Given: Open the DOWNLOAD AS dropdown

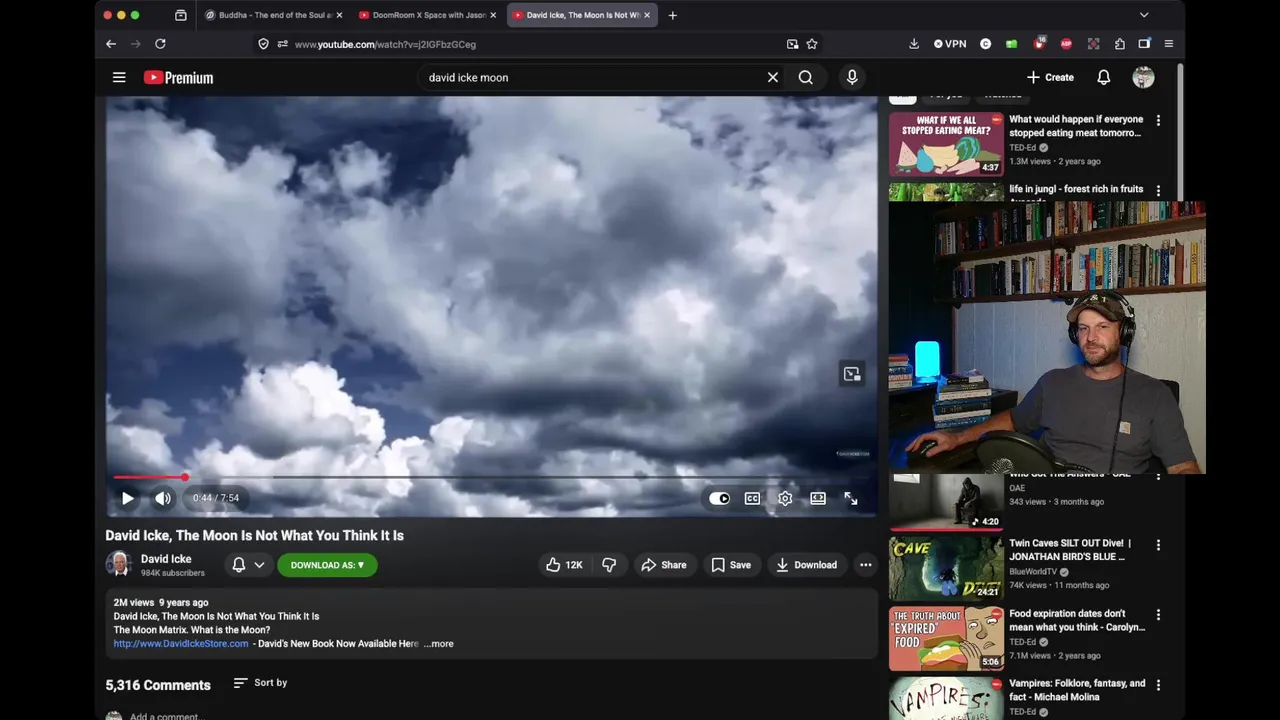Looking at the screenshot, I should pyautogui.click(x=327, y=565).
